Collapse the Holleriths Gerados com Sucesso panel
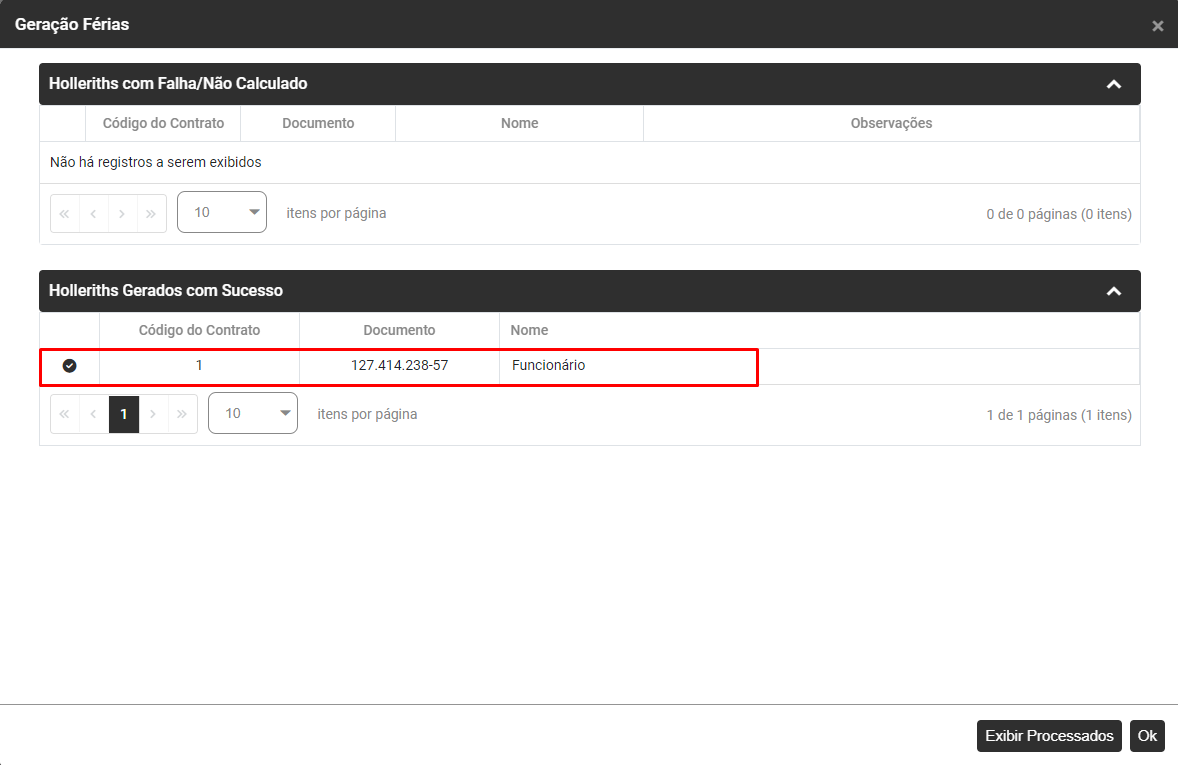This screenshot has height=765, width=1178. pyautogui.click(x=1114, y=291)
